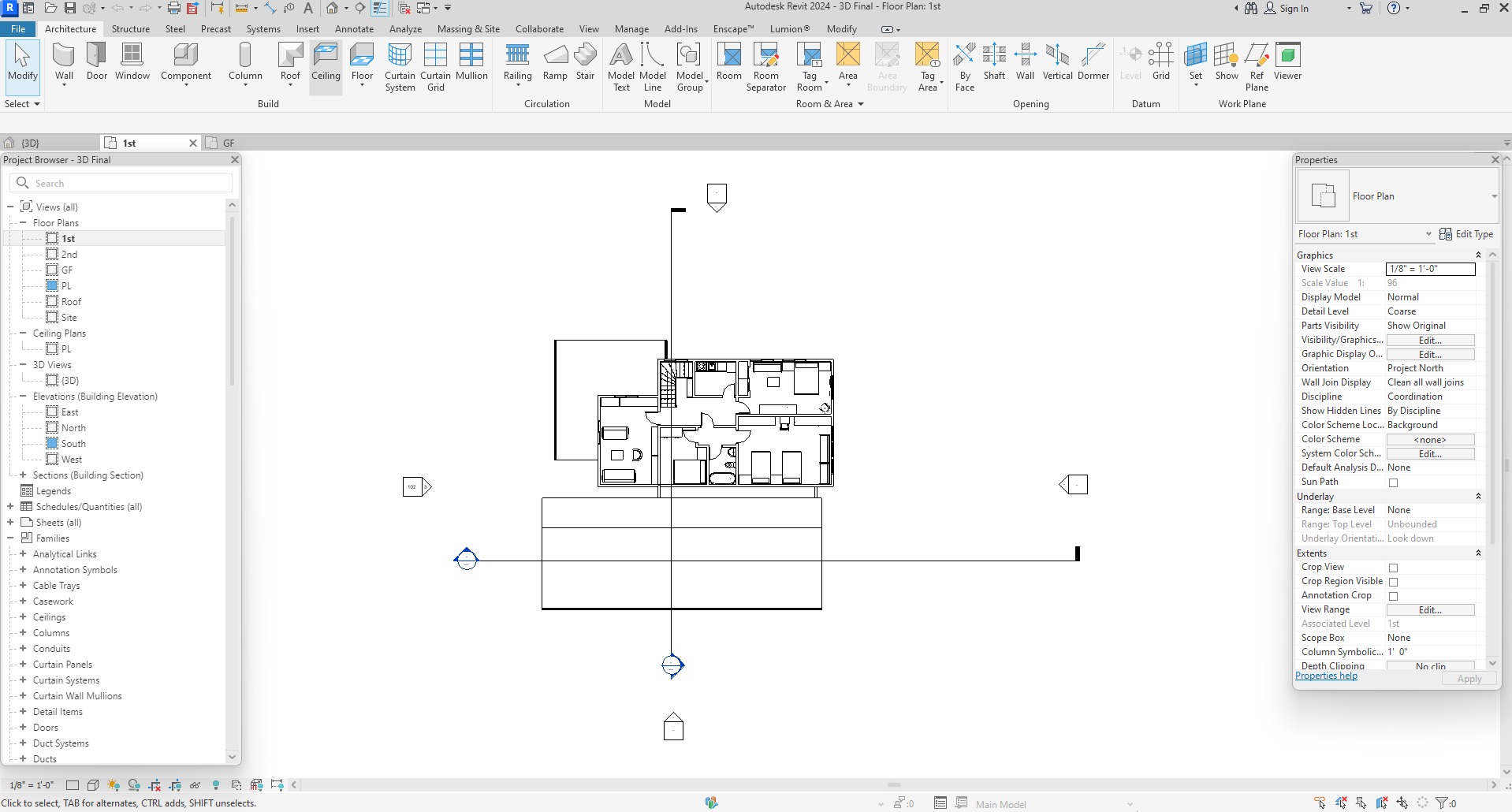This screenshot has height=812, width=1512.
Task: Open the Default 3D View house icon
Action: (333, 8)
